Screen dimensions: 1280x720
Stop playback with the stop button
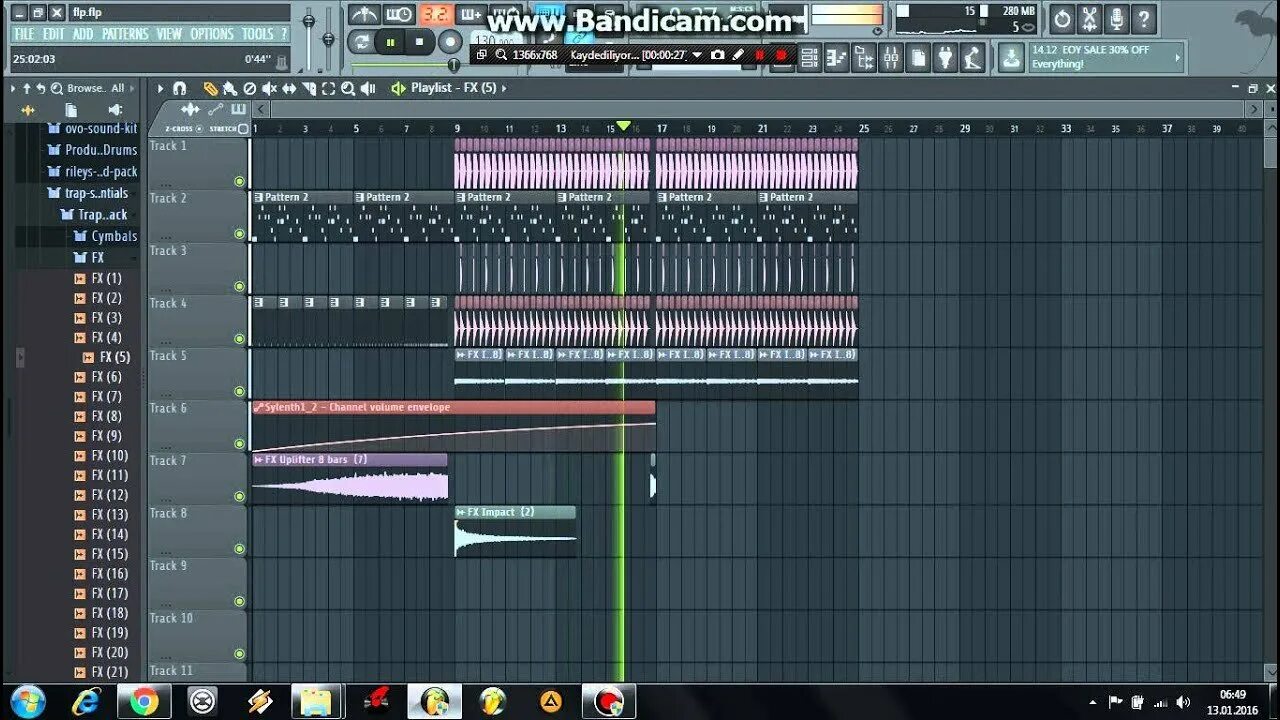(x=419, y=42)
